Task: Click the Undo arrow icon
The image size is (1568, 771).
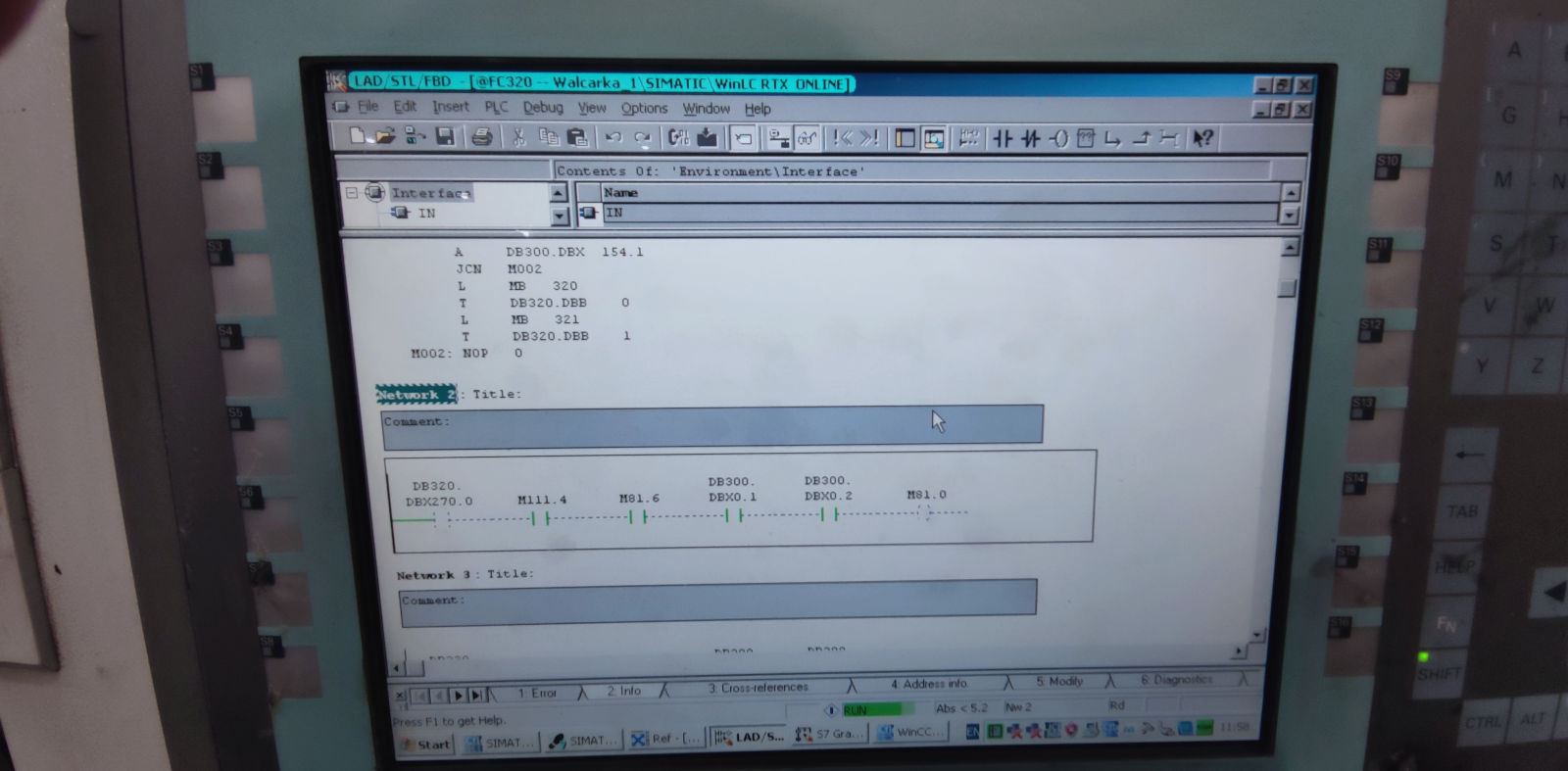Action: pyautogui.click(x=613, y=137)
